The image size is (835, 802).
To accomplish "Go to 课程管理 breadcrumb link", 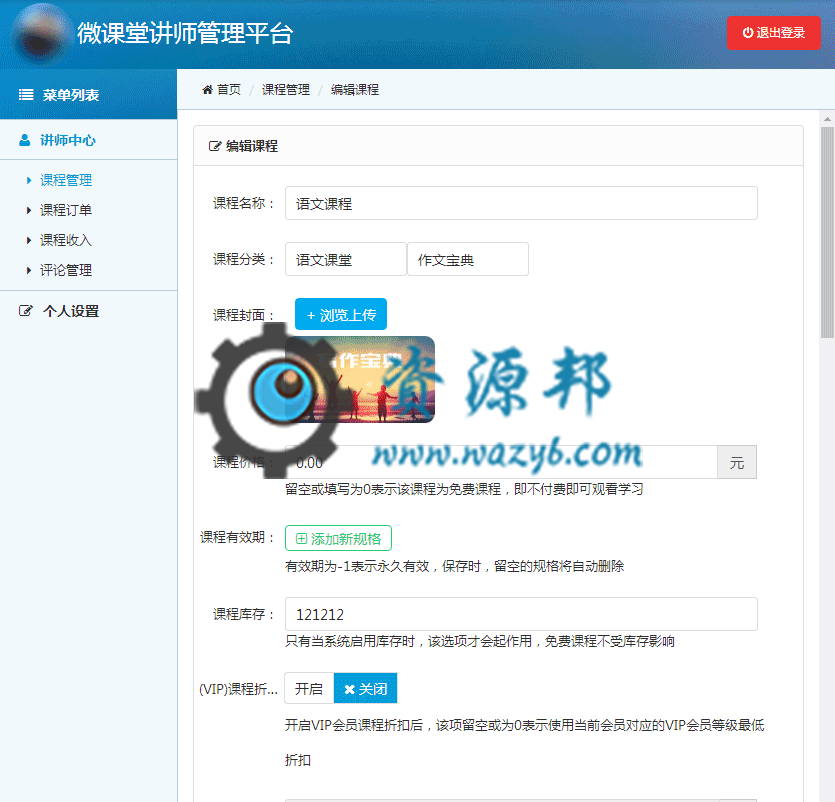I will coord(286,89).
